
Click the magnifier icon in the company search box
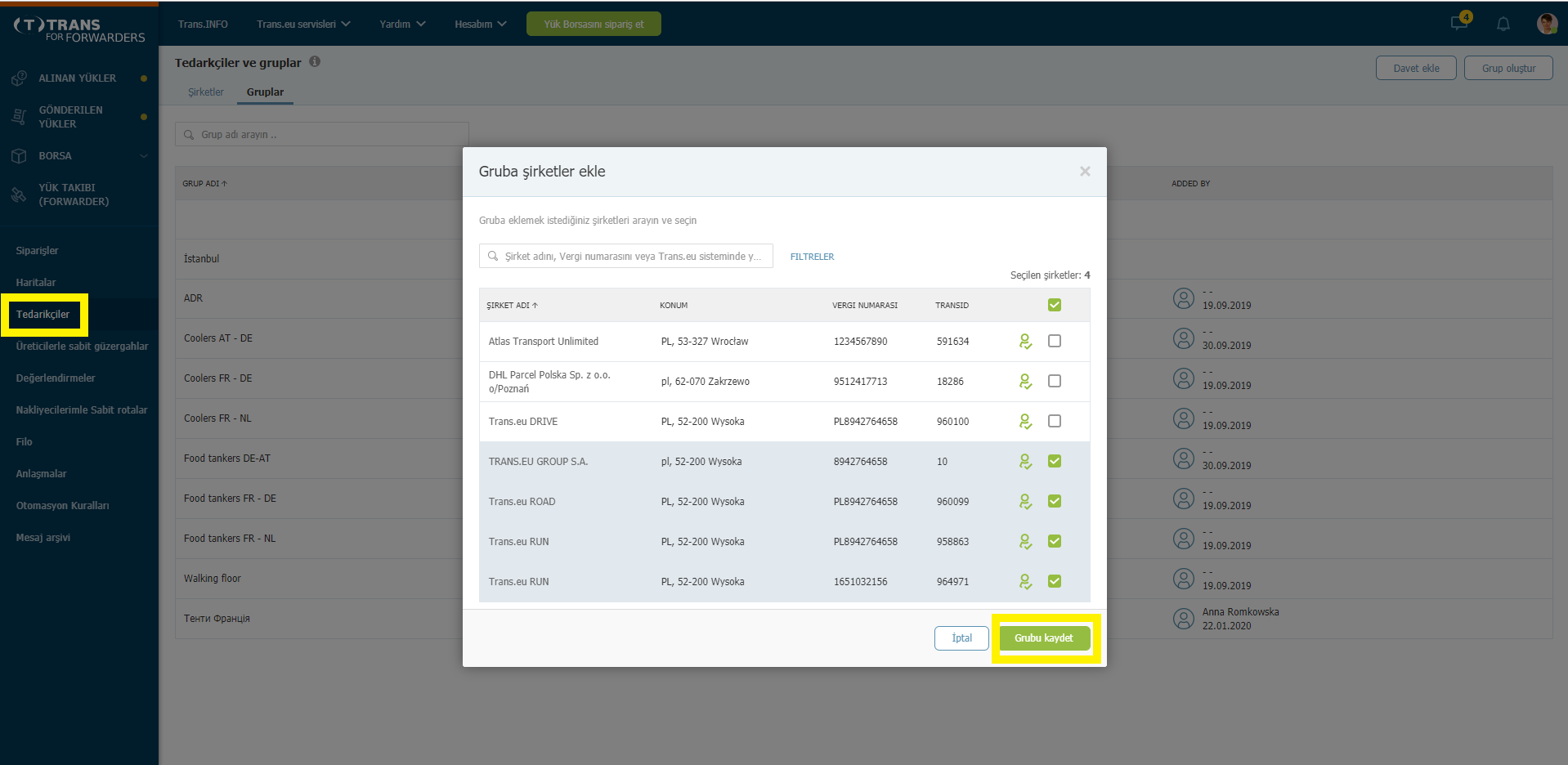(493, 256)
